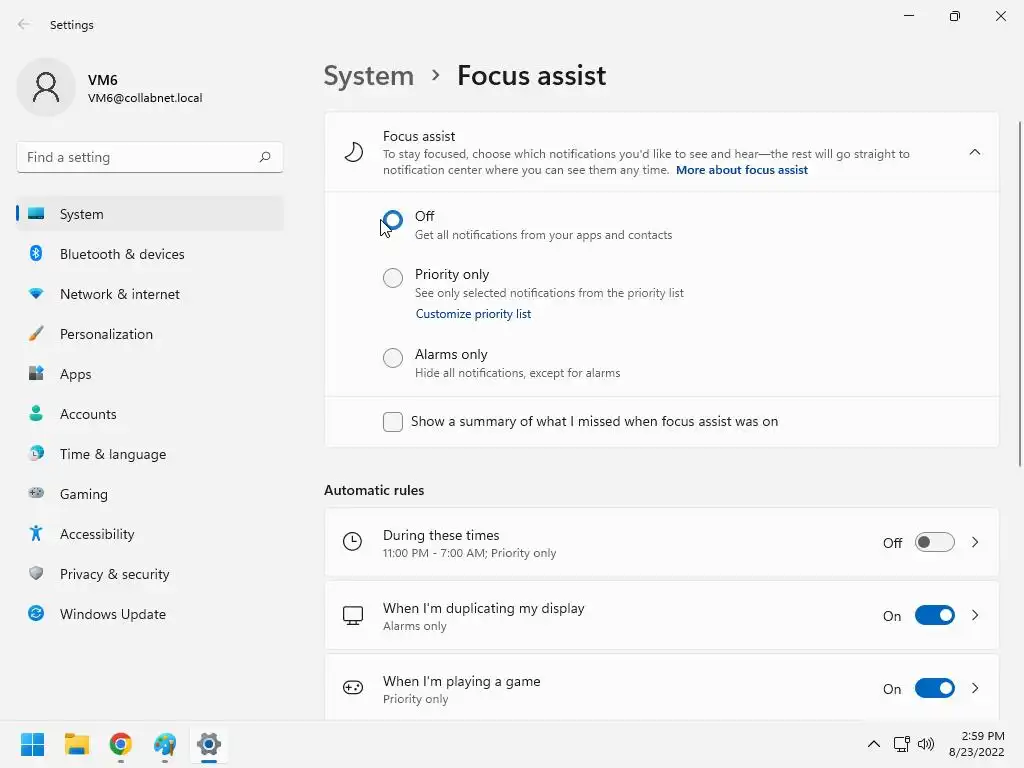Click the search magnifier in Find a setting
The image size is (1024, 768).
click(x=265, y=157)
